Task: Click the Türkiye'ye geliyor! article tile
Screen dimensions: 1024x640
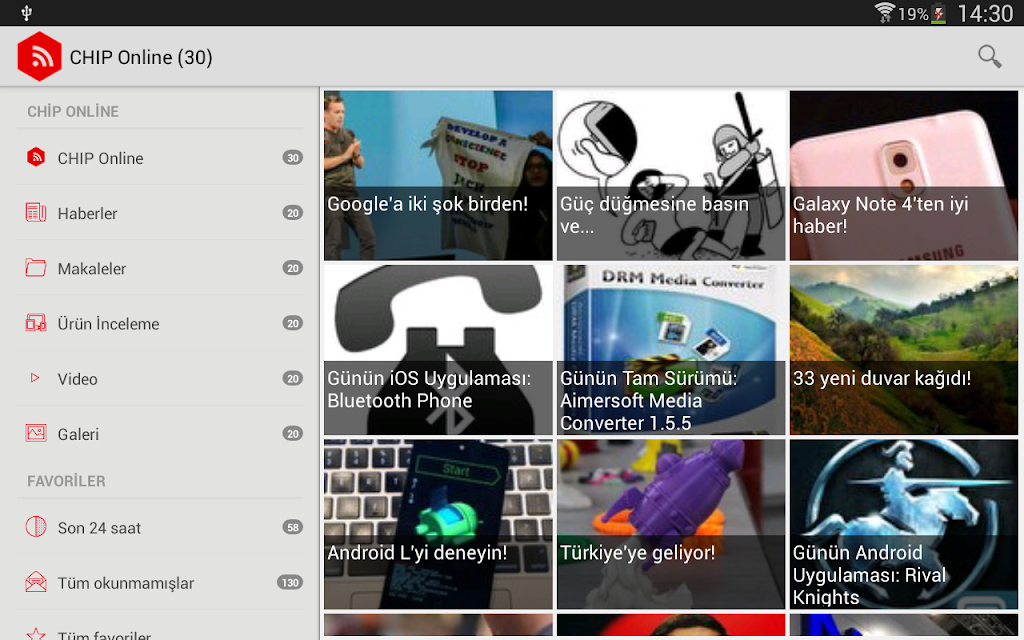Action: pyautogui.click(x=671, y=524)
